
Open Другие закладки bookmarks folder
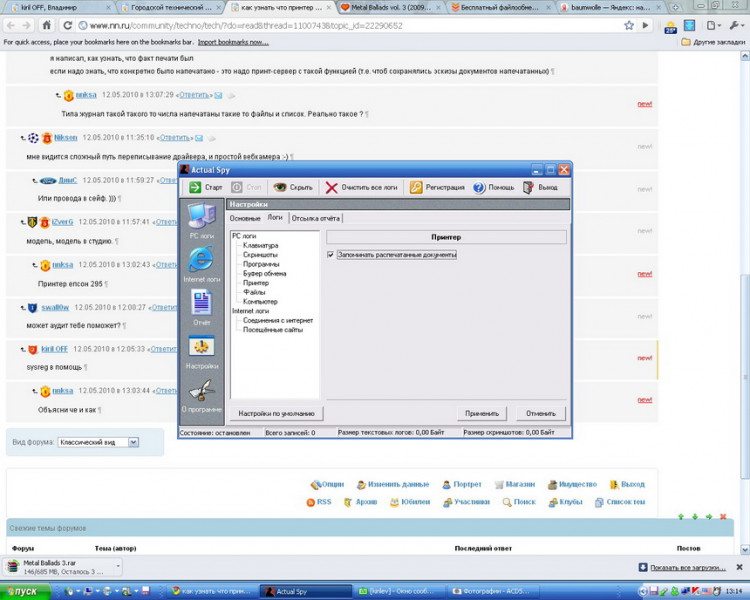click(x=713, y=42)
